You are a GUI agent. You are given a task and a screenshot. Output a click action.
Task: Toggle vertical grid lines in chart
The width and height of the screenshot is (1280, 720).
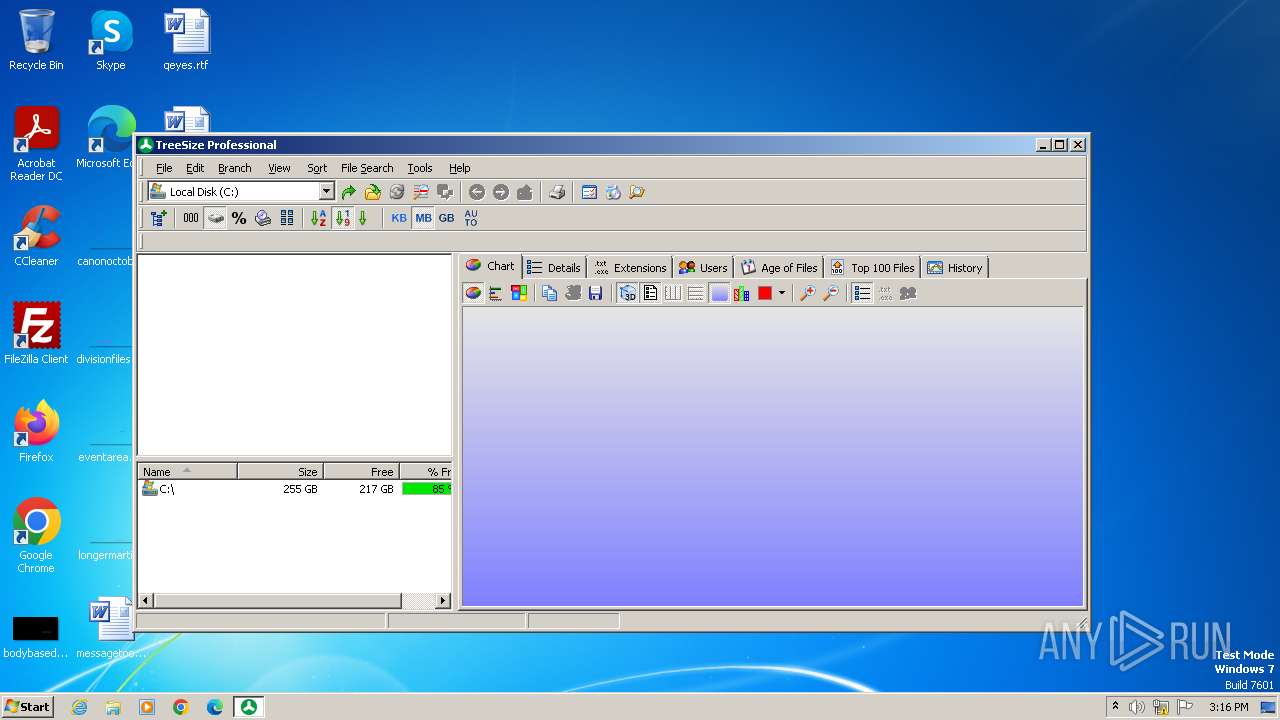pyautogui.click(x=673, y=293)
